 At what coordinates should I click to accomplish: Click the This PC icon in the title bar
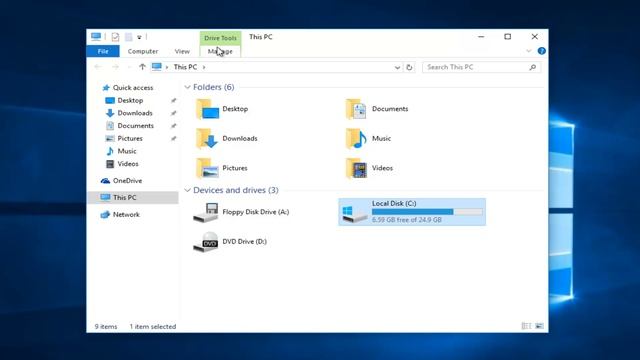[96, 37]
